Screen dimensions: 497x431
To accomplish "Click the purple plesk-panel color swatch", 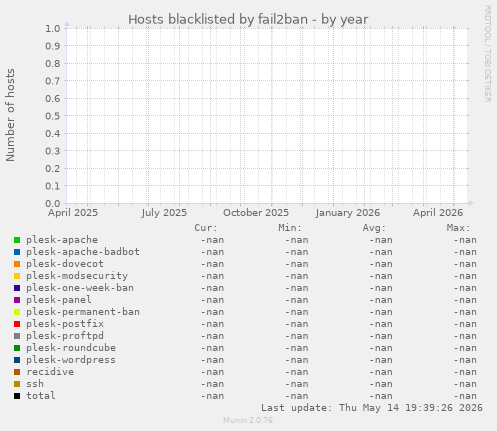I will pos(17,300).
